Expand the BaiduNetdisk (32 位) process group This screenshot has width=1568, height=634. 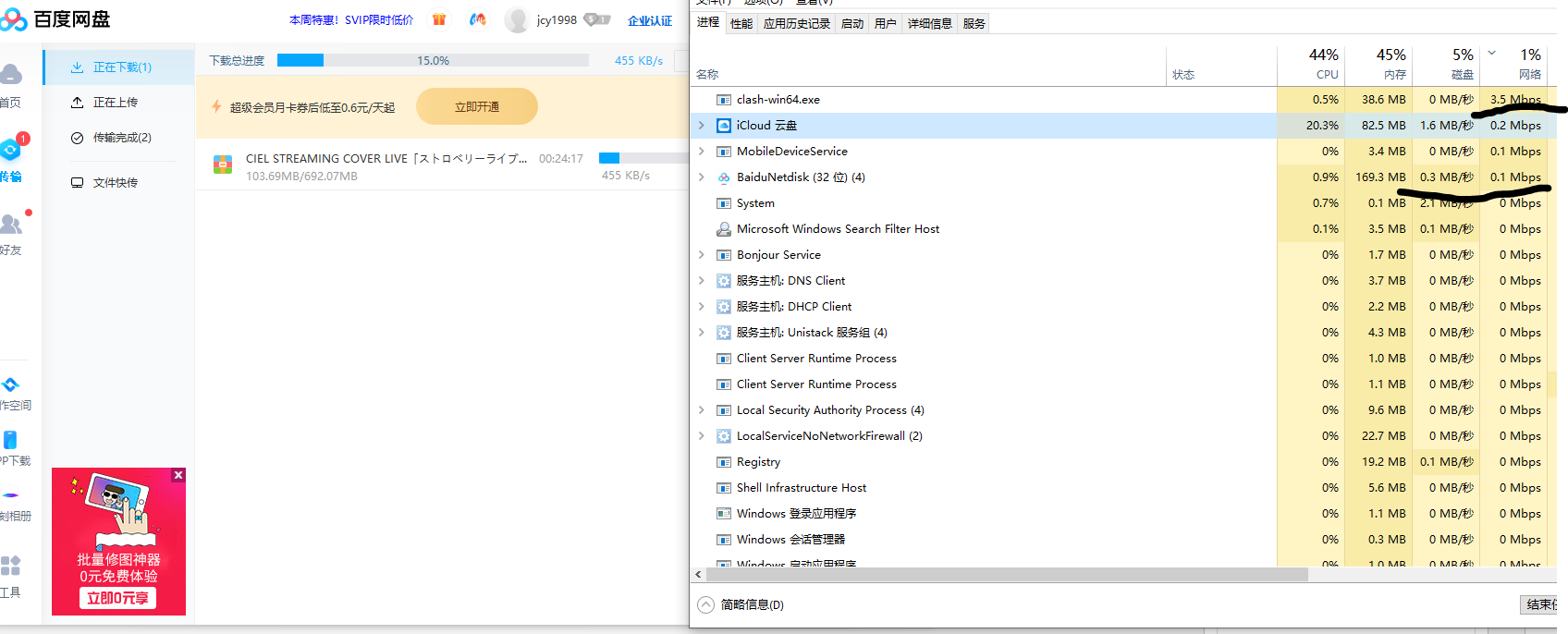[x=702, y=177]
